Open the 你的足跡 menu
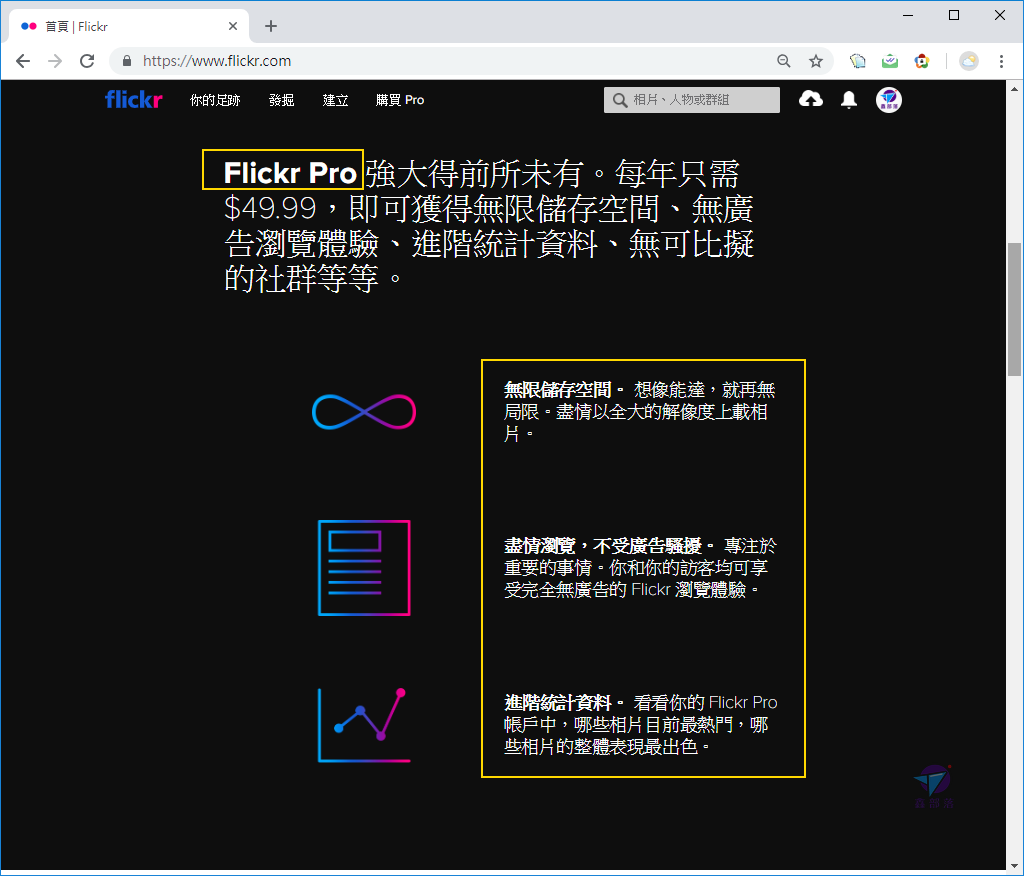This screenshot has height=876, width=1024. click(x=215, y=100)
